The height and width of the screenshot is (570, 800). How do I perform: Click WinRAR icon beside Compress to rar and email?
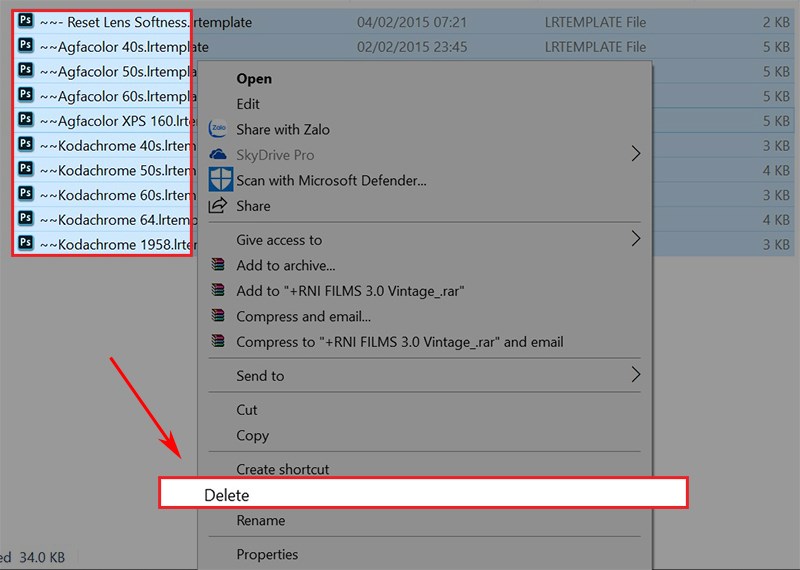[218, 341]
